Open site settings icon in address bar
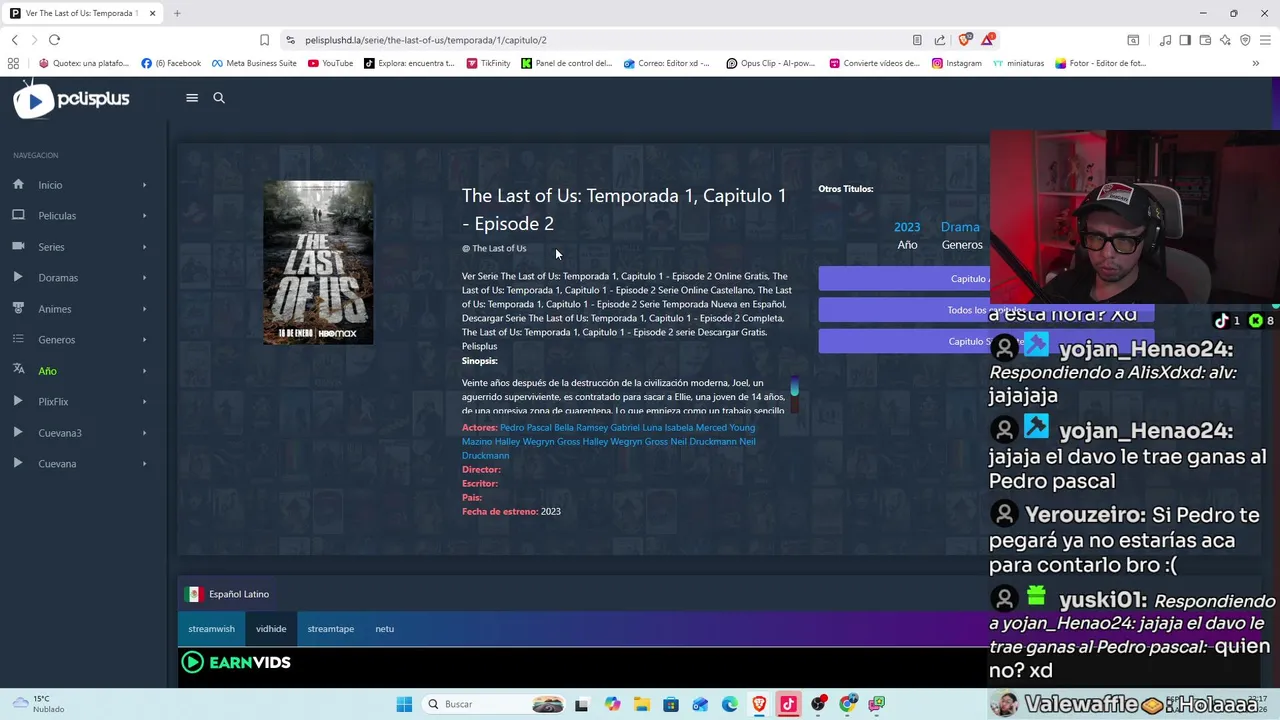1280x720 pixels. point(290,40)
